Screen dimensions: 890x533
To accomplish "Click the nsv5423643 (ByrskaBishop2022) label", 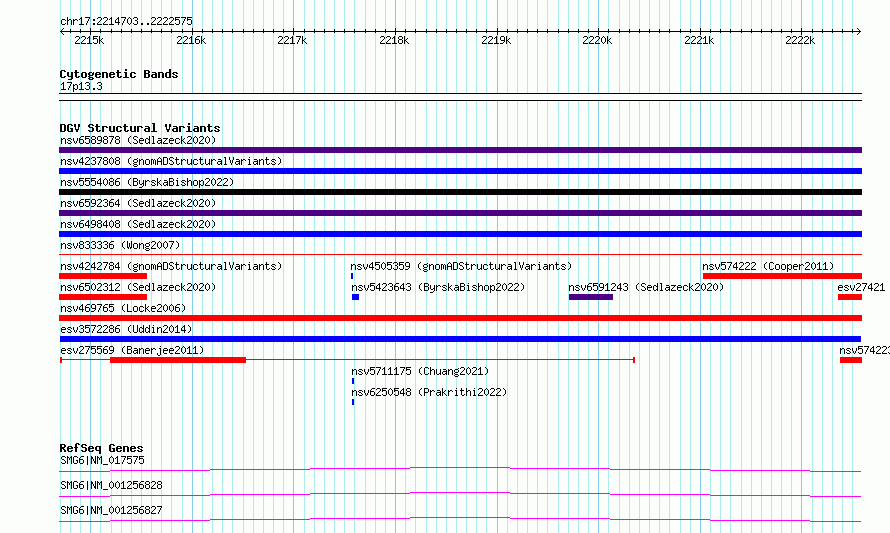I will [438, 287].
